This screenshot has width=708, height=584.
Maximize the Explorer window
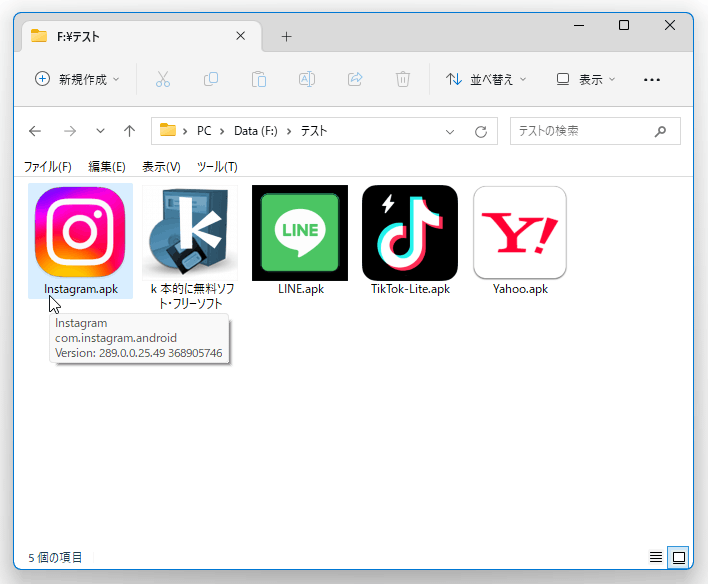pyautogui.click(x=624, y=25)
